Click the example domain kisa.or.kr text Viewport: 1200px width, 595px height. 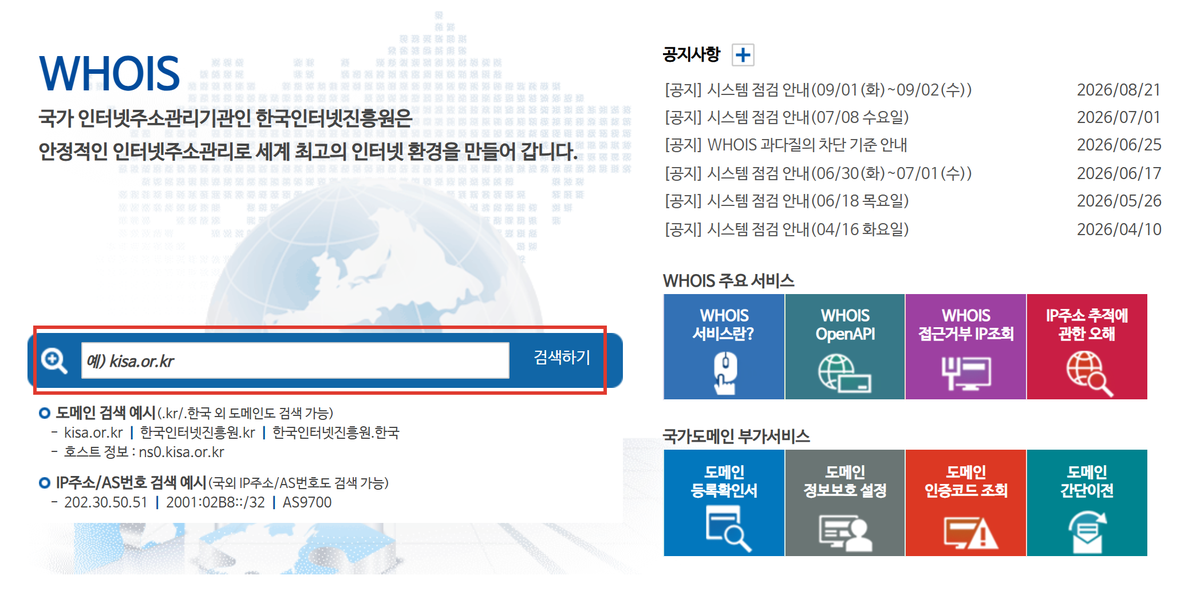(x=92, y=433)
